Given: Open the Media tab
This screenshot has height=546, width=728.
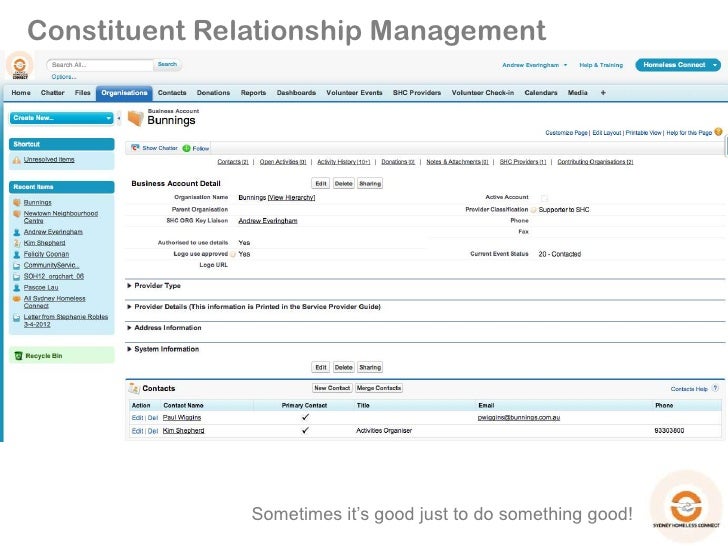Looking at the screenshot, I should coord(578,93).
